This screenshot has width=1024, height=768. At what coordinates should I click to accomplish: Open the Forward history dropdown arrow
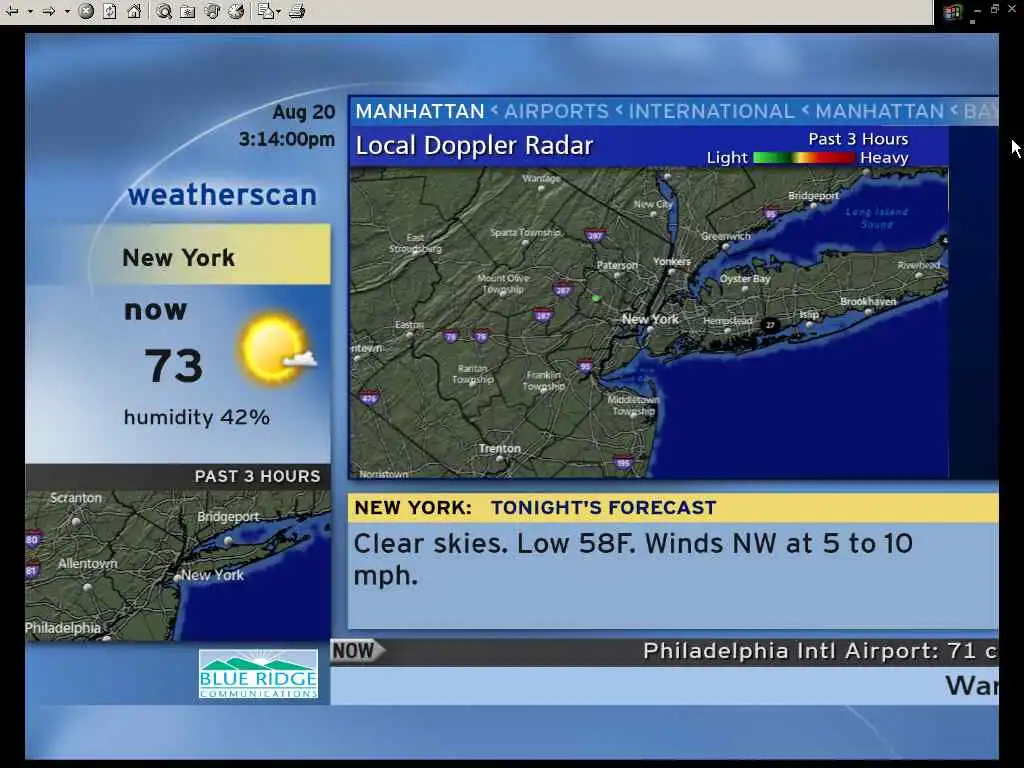(x=67, y=12)
